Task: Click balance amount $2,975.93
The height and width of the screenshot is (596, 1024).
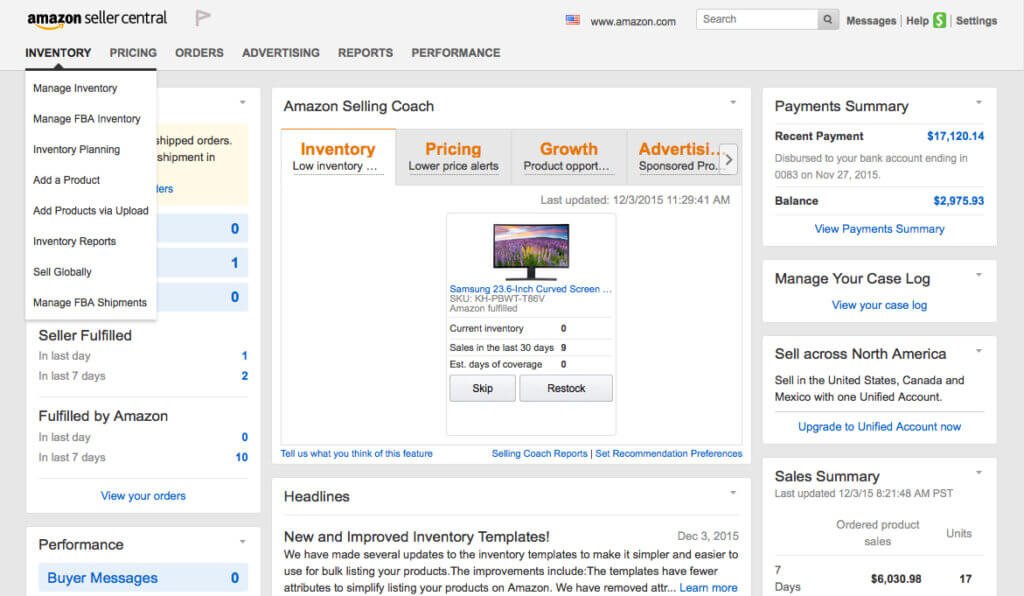Action: click(958, 201)
